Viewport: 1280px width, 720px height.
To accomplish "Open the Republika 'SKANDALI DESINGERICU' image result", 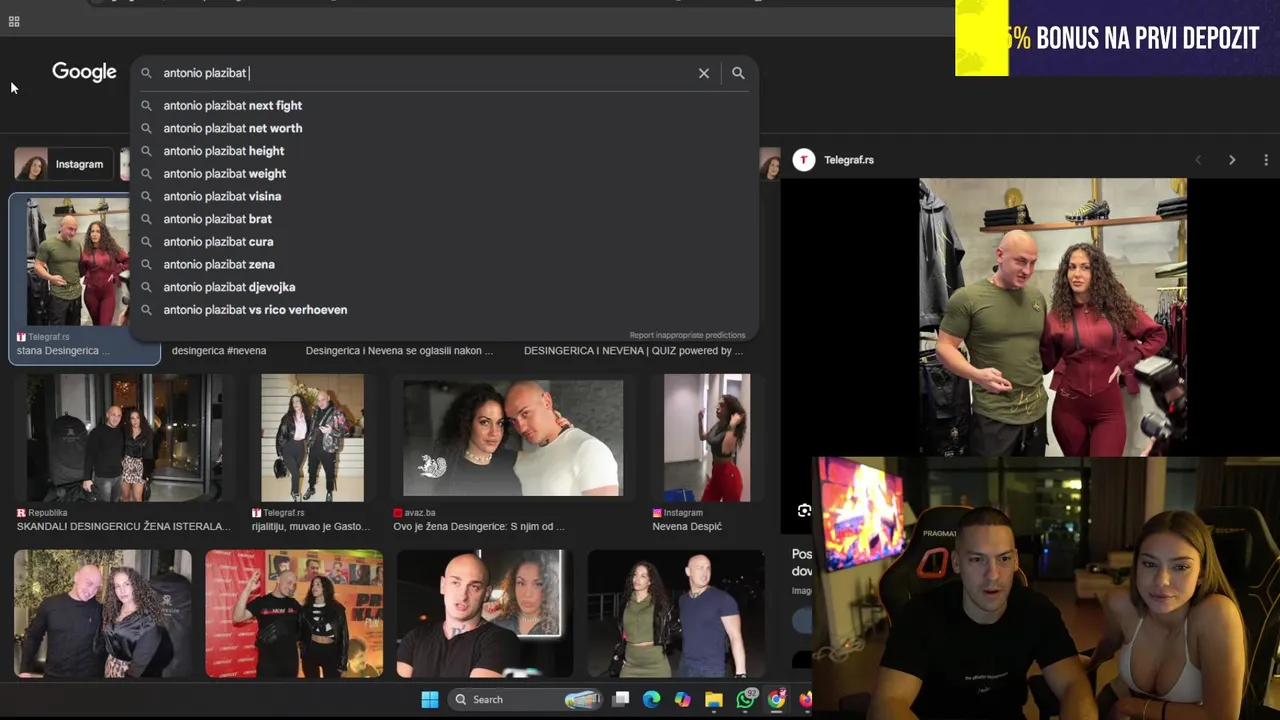I will click(124, 438).
